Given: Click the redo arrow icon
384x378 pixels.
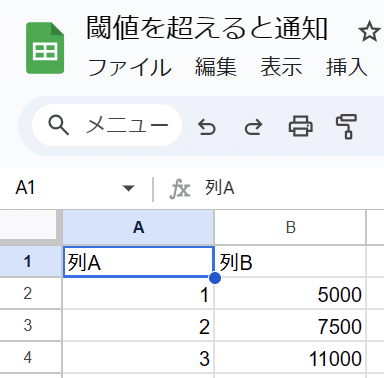Looking at the screenshot, I should (x=253, y=127).
